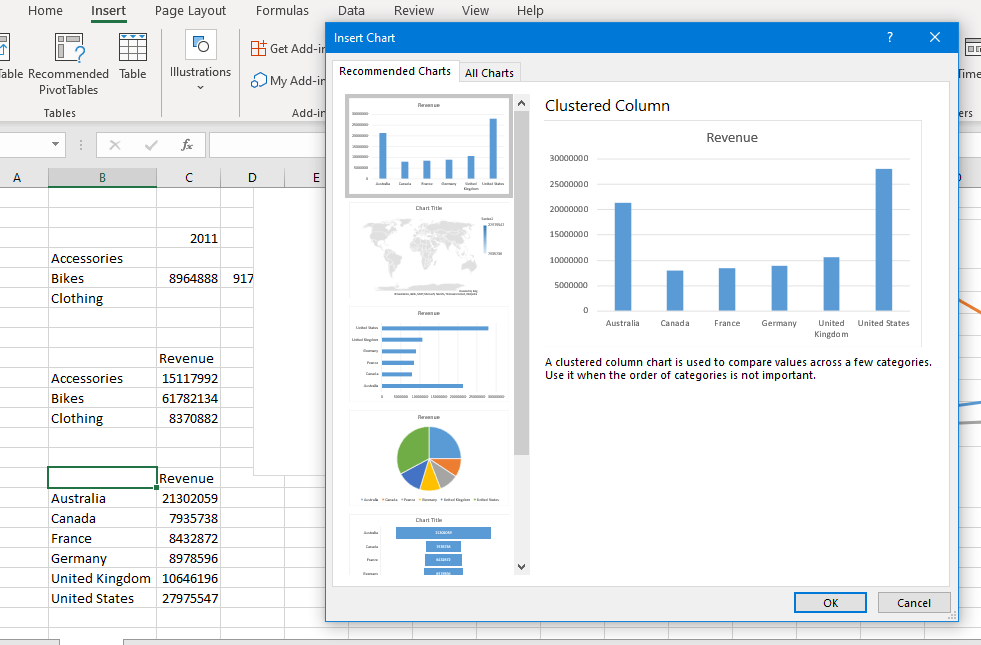The width and height of the screenshot is (981, 645).
Task: Switch to the All Charts tab
Action: (489, 72)
